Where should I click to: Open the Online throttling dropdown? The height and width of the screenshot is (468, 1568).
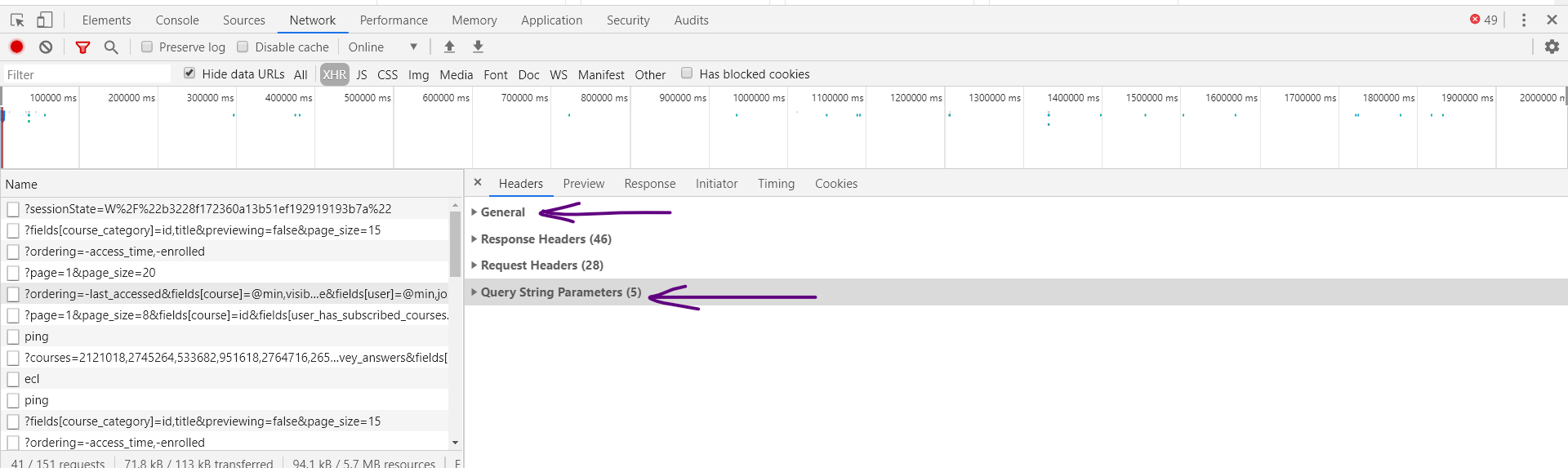382,47
